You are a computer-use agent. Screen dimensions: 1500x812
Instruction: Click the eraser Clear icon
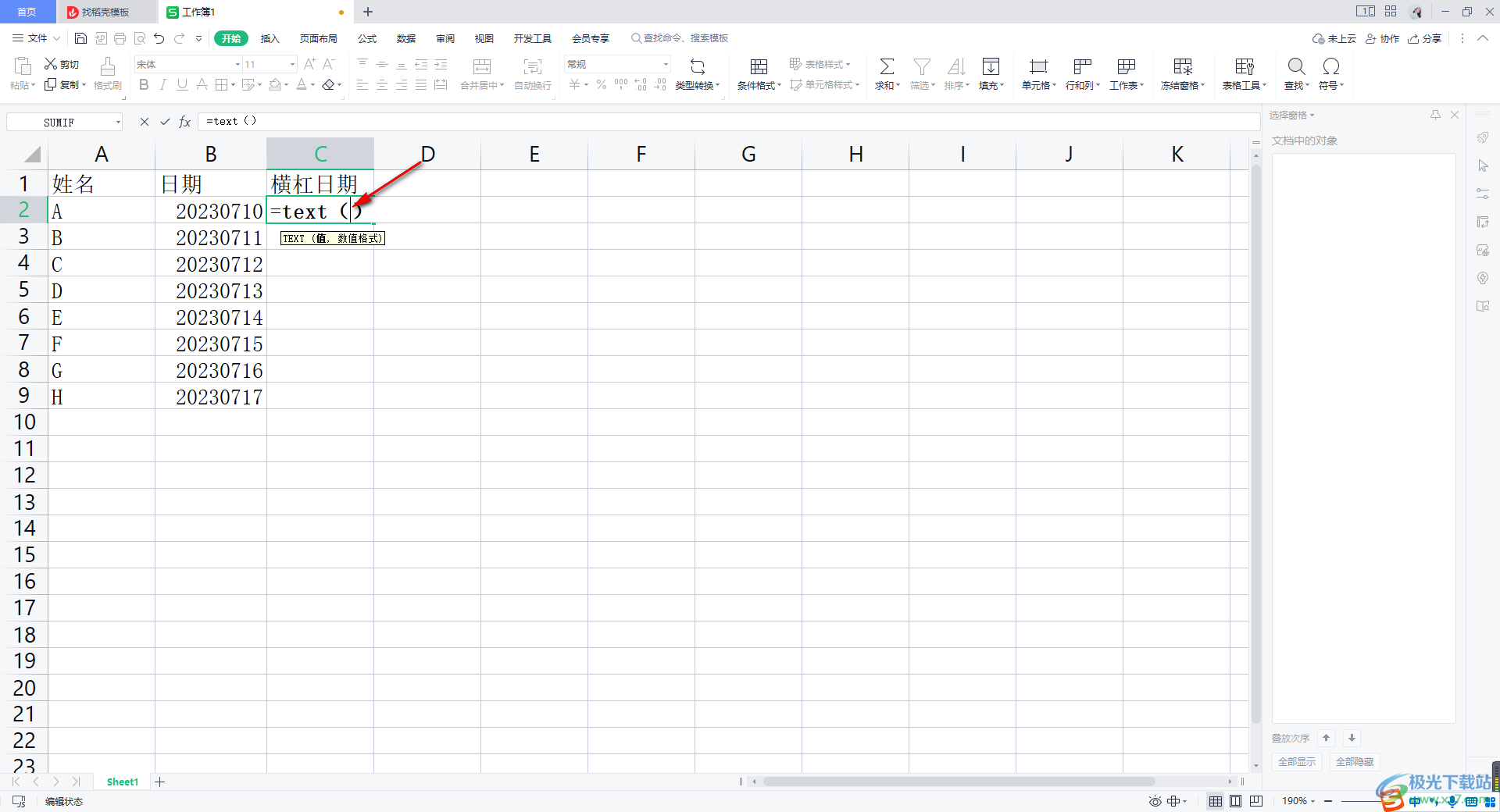[329, 84]
